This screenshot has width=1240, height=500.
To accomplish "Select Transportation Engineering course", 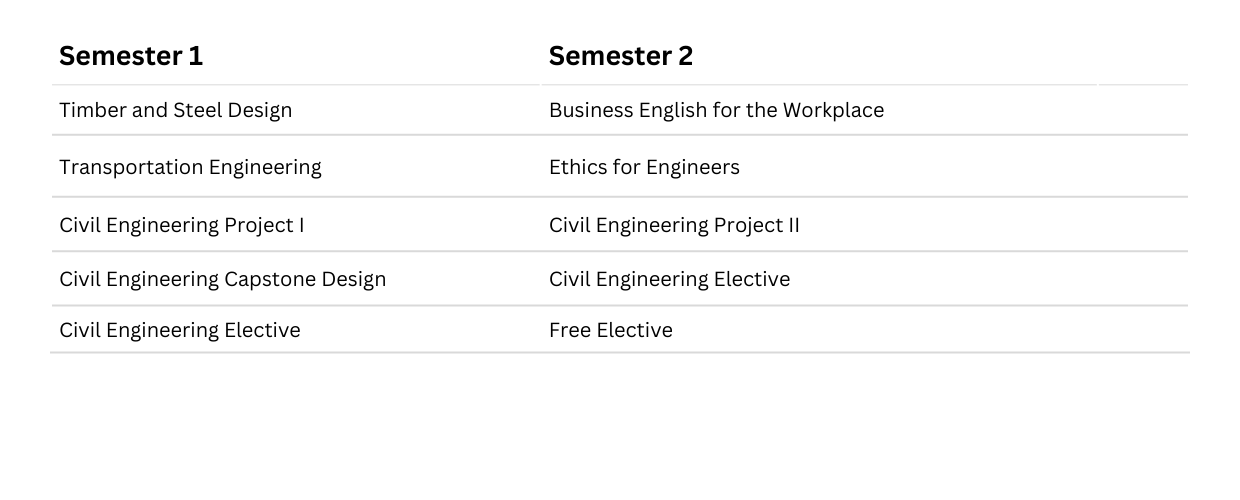I will tap(190, 167).
